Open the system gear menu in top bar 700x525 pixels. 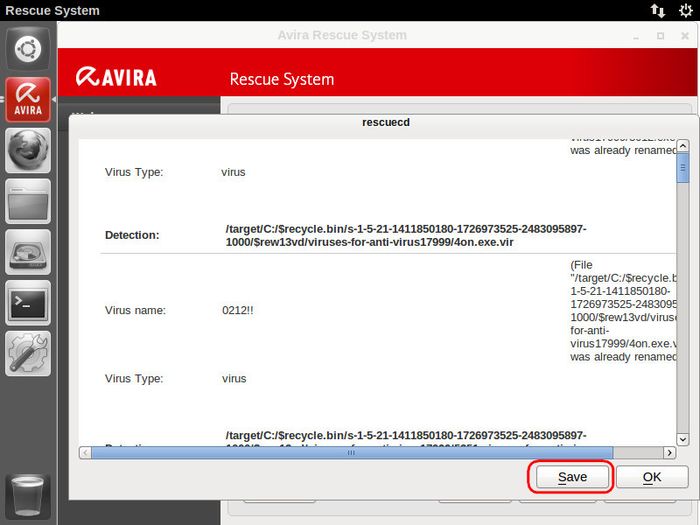(x=685, y=10)
